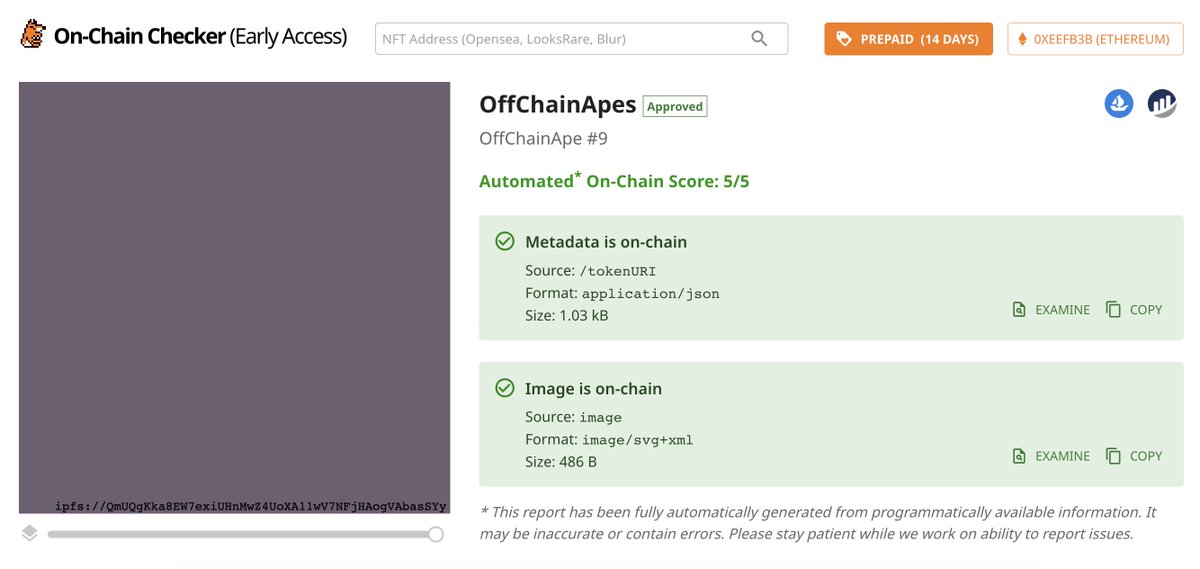The height and width of the screenshot is (569, 1200).
Task: Examine the on-chain image
Action: click(1051, 456)
